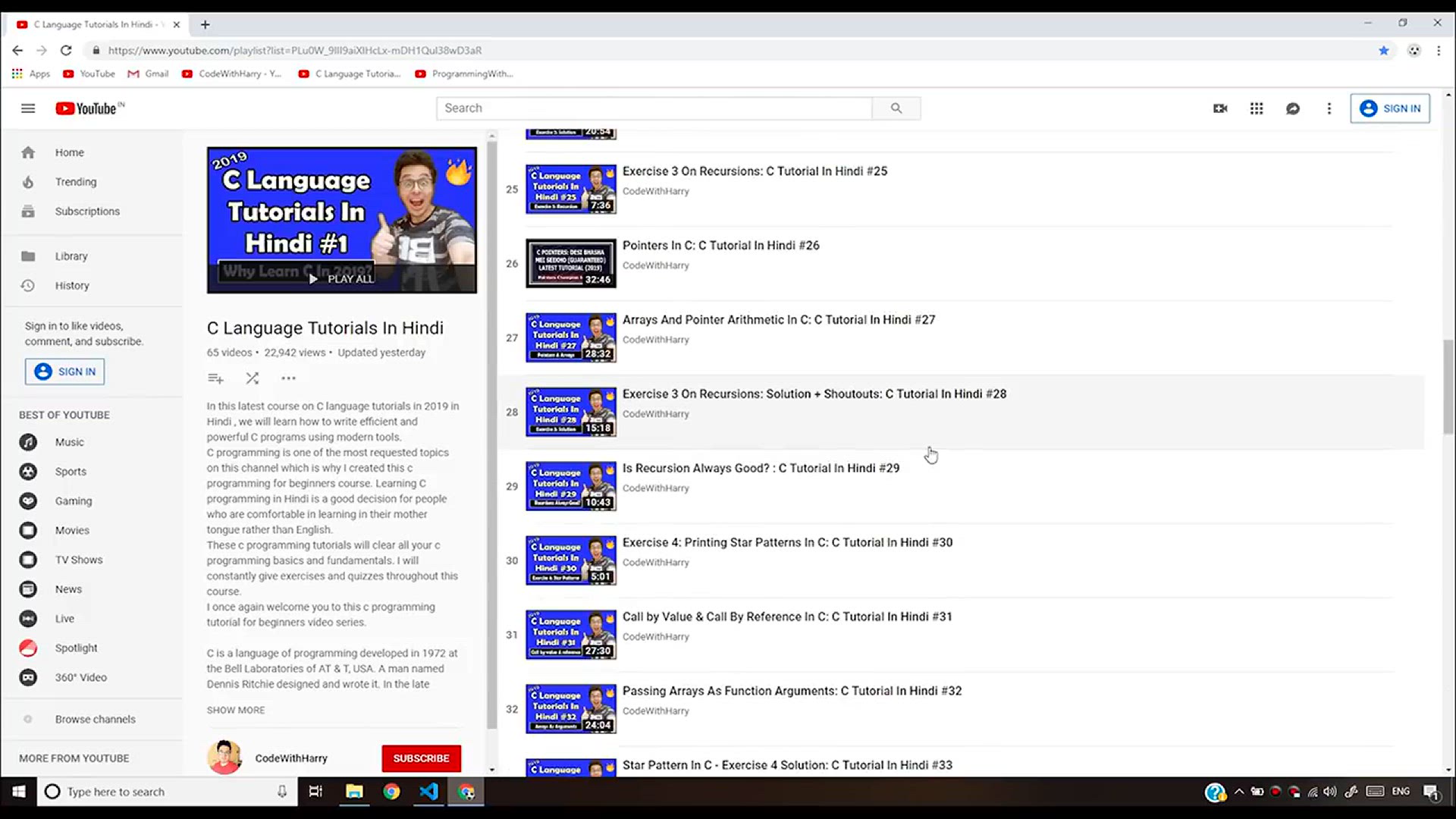The height and width of the screenshot is (819, 1456).
Task: Click the page vertical scrollbar thumb
Action: [x=1448, y=387]
